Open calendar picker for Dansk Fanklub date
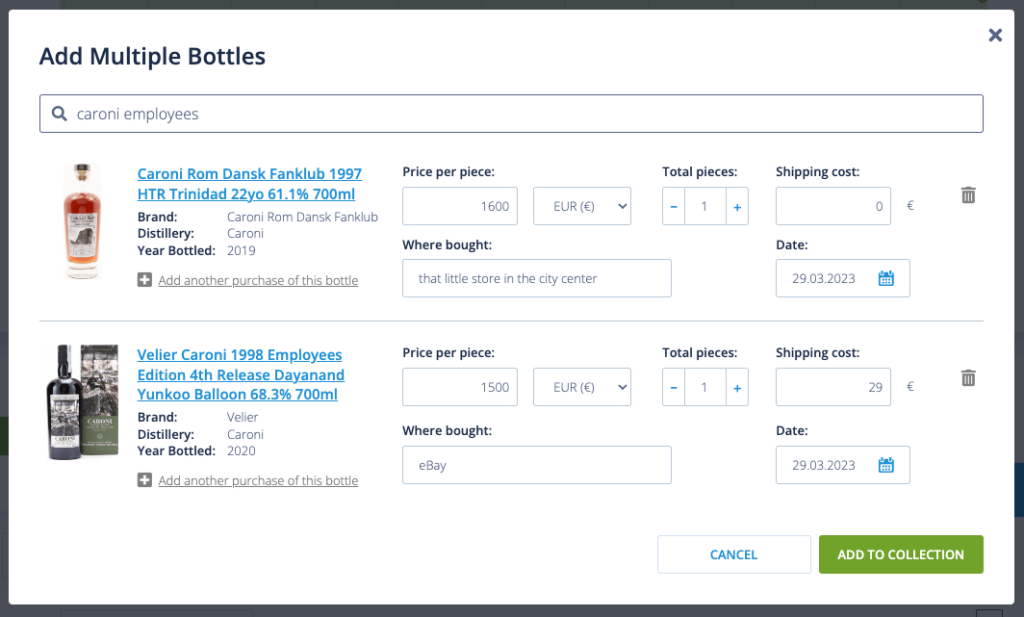Image resolution: width=1024 pixels, height=617 pixels. coord(886,278)
